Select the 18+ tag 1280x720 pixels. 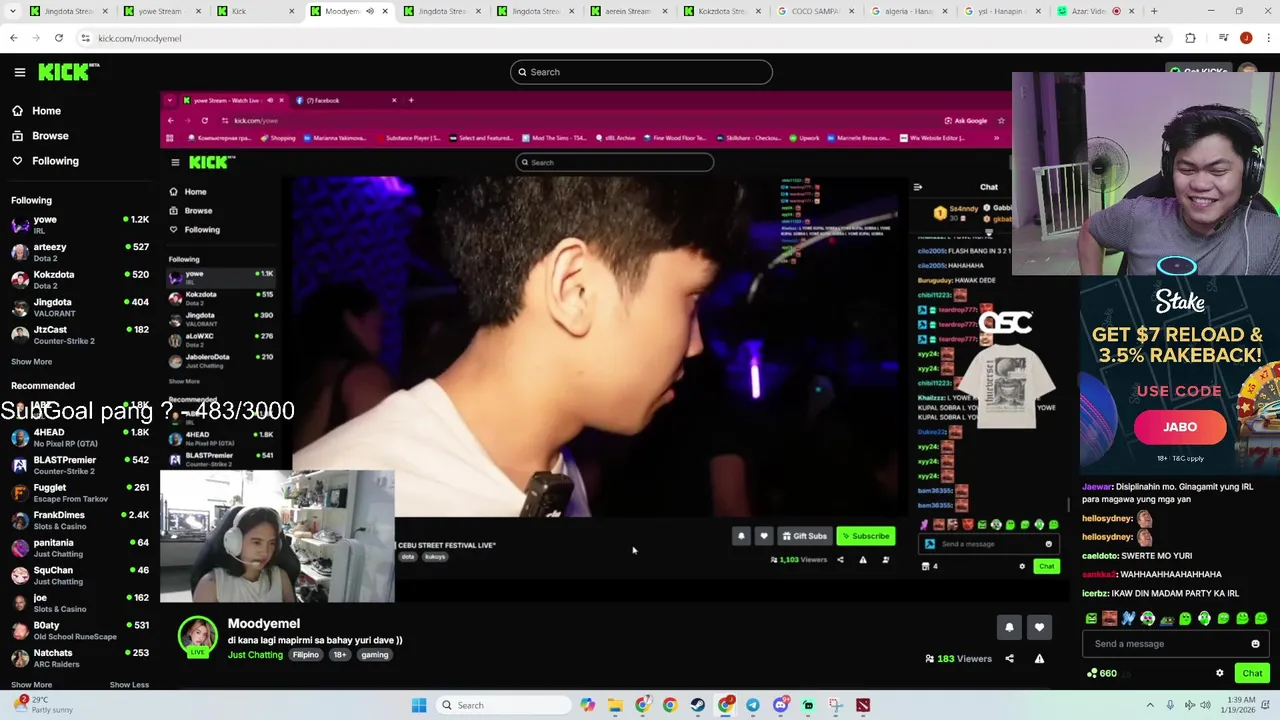click(340, 655)
